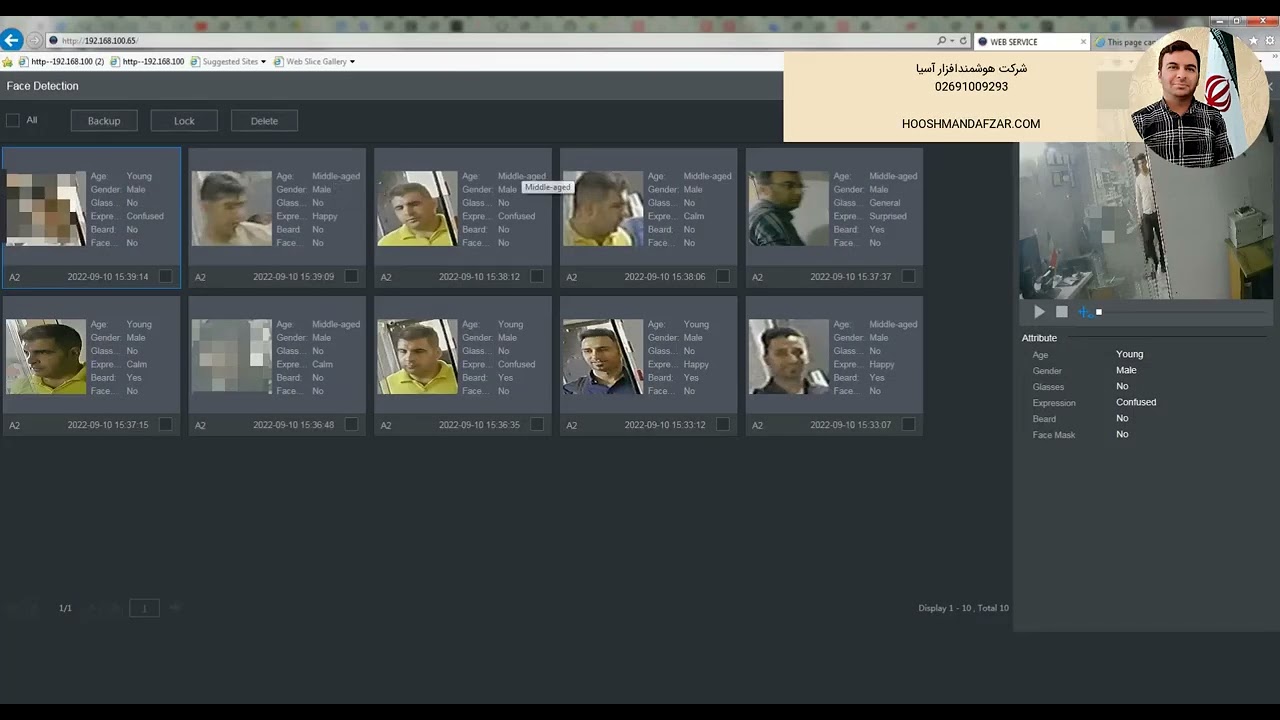Viewport: 1280px width, 720px height.
Task: Click the '1/1' page indicator
Action: coord(65,608)
